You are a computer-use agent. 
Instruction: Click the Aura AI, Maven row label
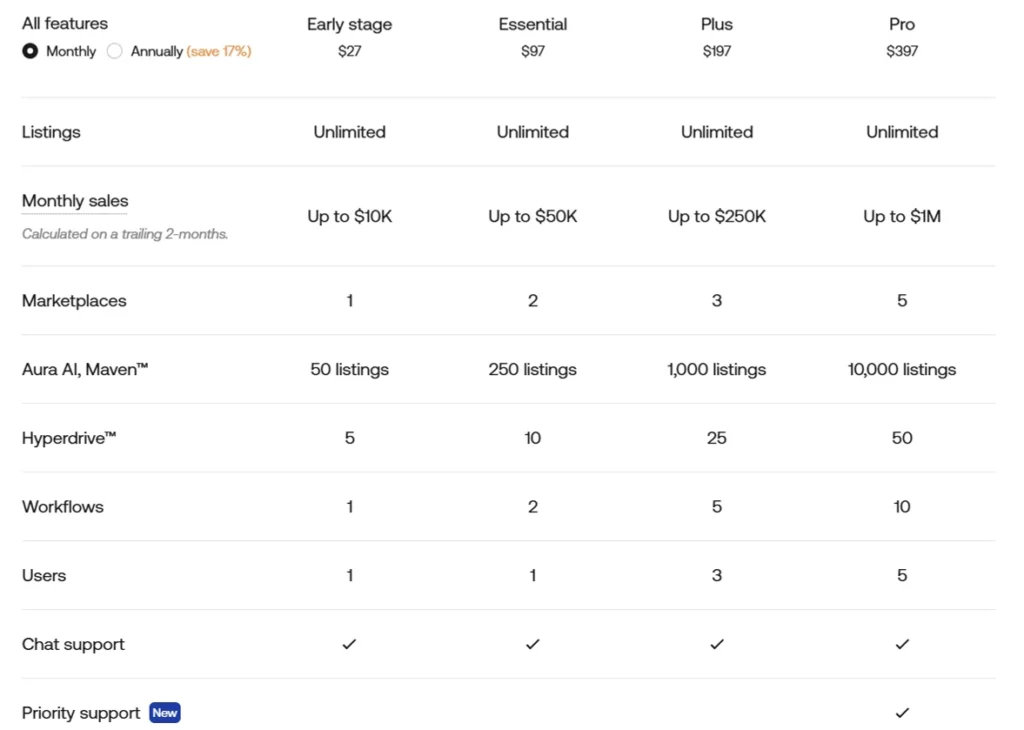coord(85,369)
